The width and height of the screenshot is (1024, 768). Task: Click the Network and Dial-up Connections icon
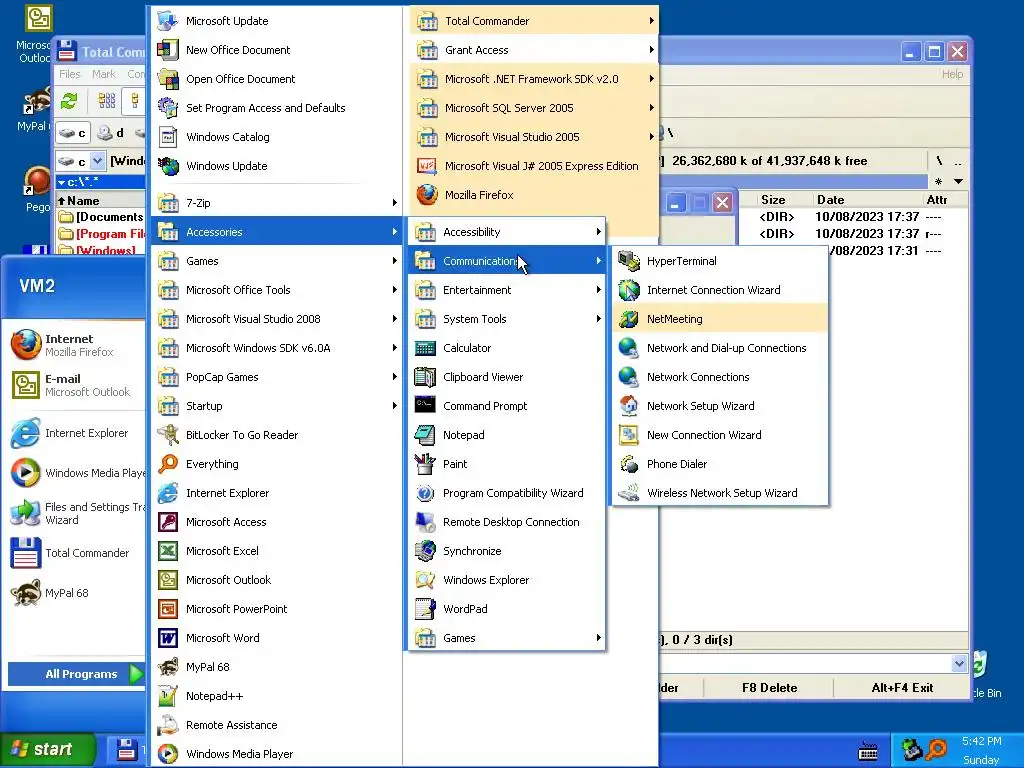628,348
